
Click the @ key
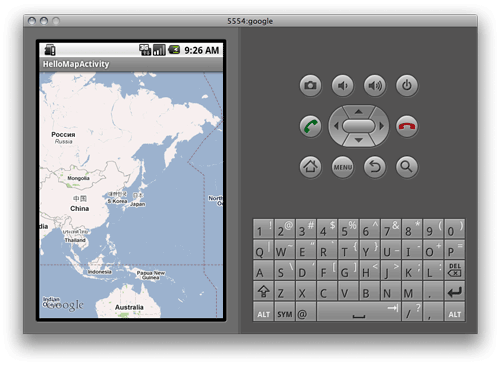tap(306, 312)
